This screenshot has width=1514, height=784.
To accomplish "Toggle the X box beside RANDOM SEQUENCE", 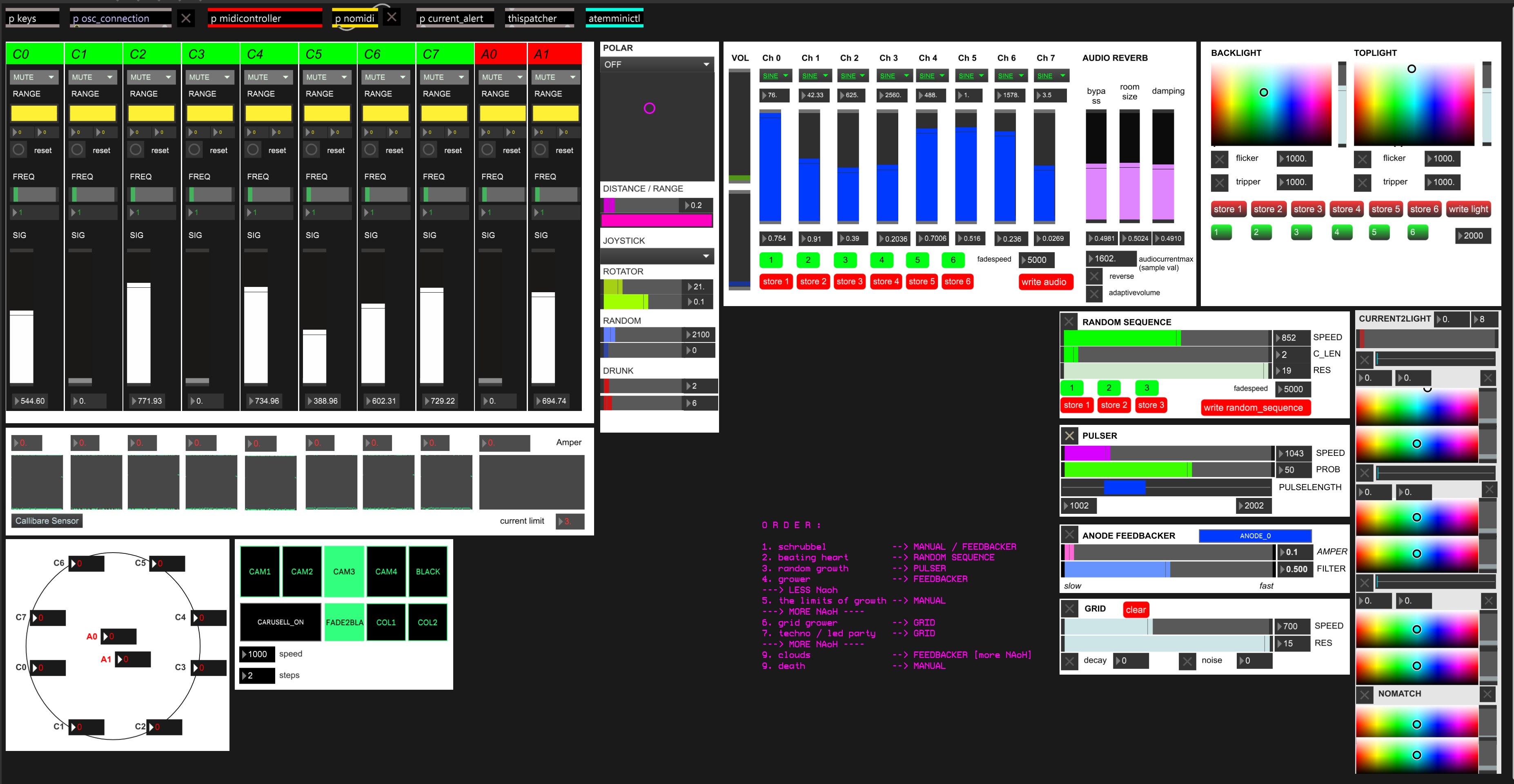I will point(1069,322).
